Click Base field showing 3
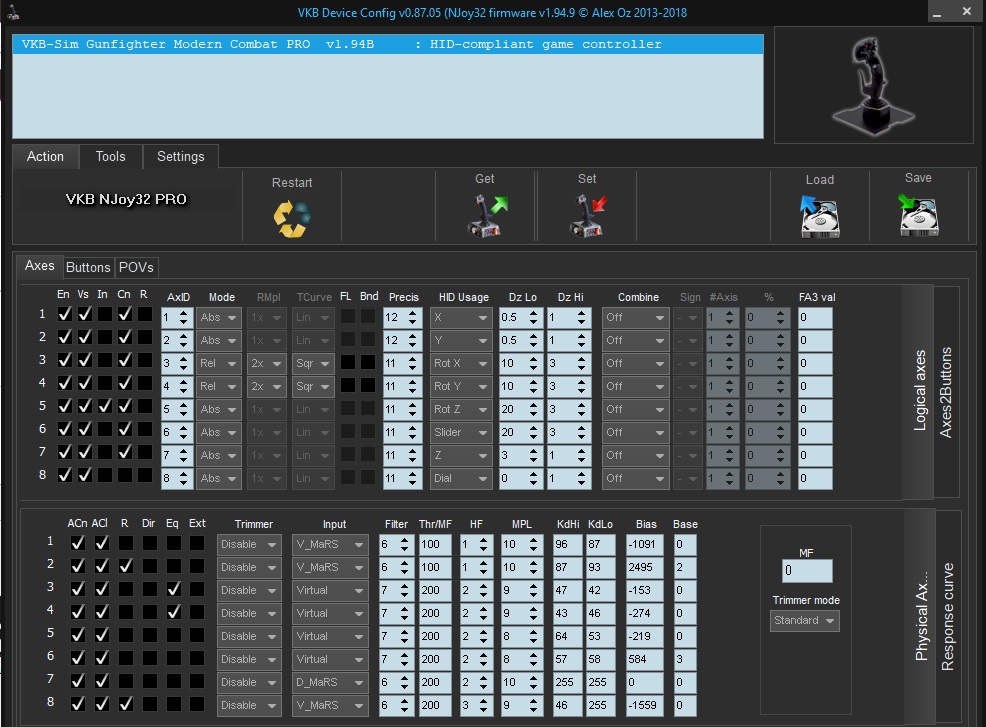 pyautogui.click(x=684, y=659)
